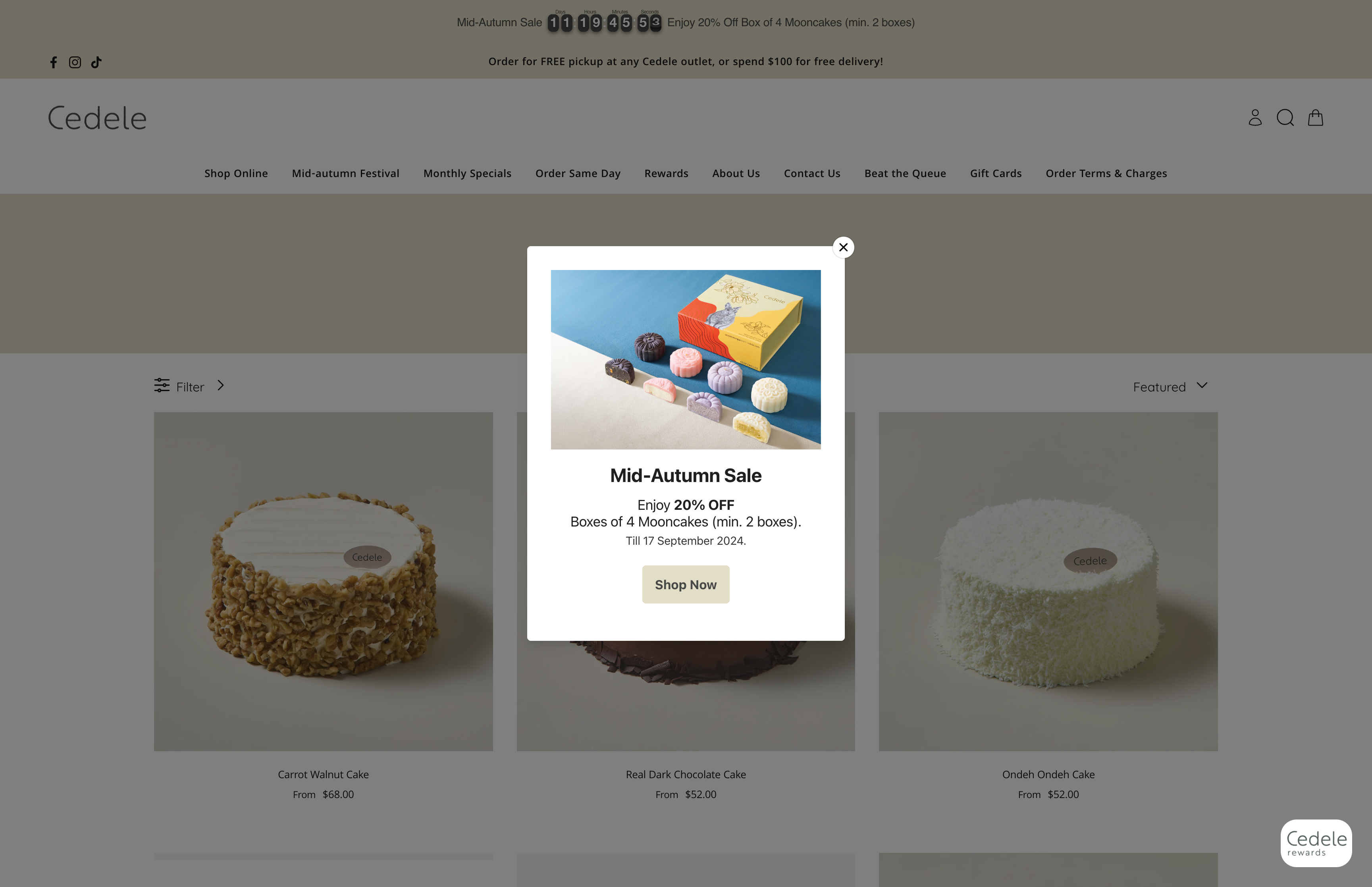
Task: Open the Shop Online menu
Action: coord(236,174)
